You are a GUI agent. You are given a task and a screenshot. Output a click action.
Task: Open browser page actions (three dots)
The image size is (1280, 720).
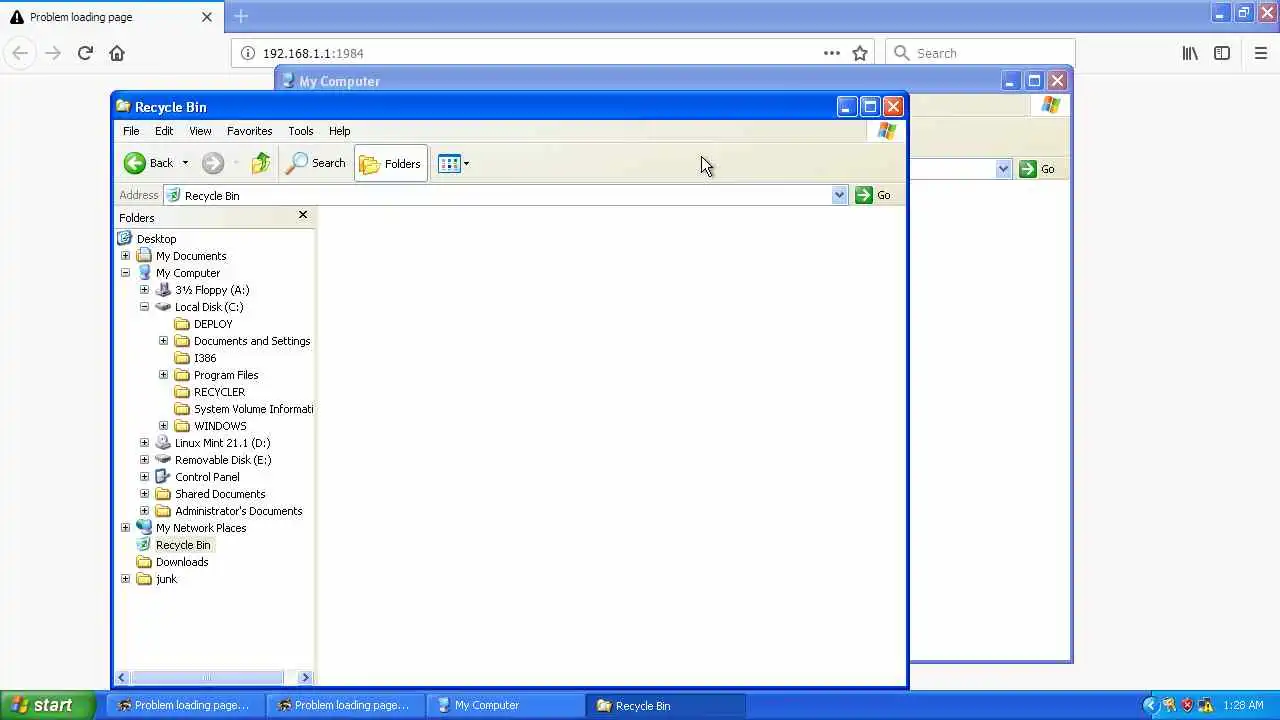(832, 53)
